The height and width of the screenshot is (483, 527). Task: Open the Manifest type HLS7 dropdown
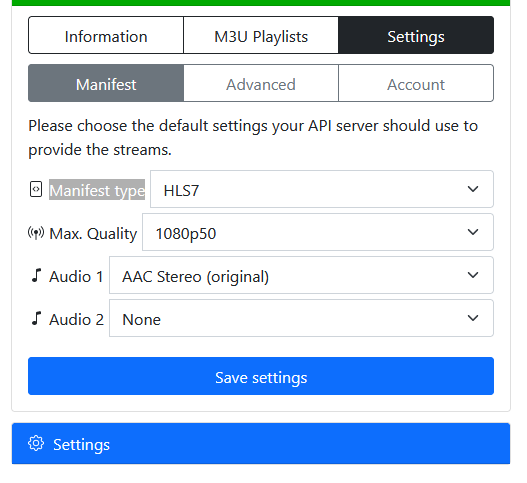tap(322, 189)
